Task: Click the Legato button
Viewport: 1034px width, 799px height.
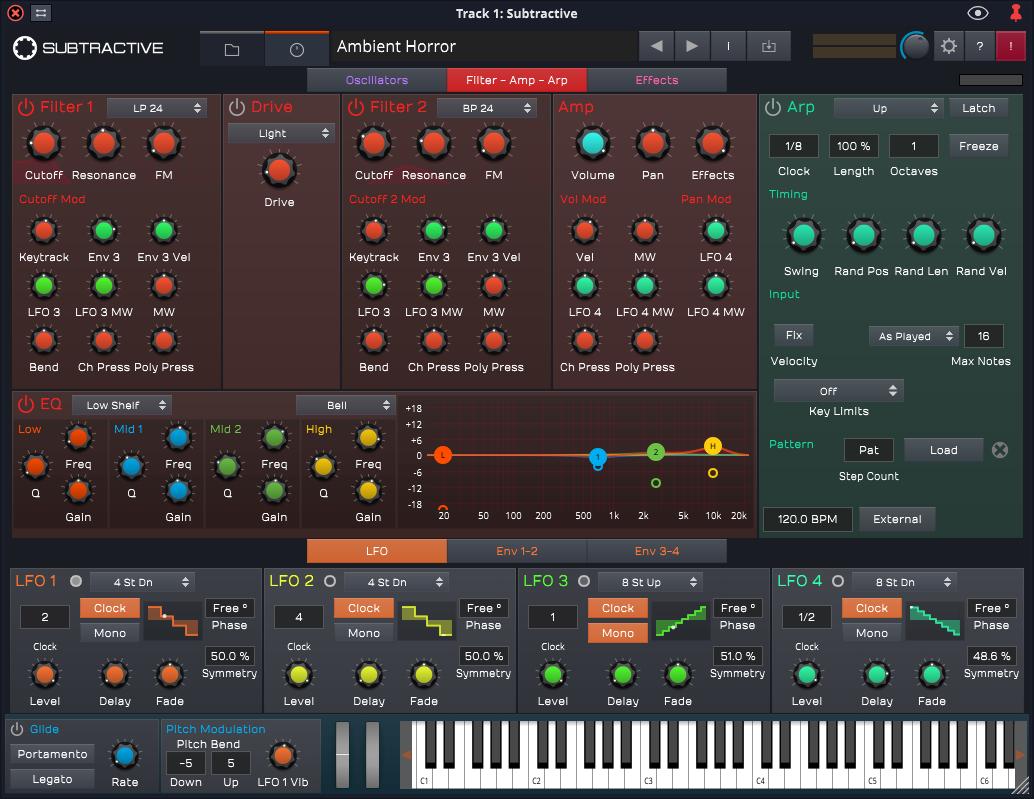Action: point(52,779)
